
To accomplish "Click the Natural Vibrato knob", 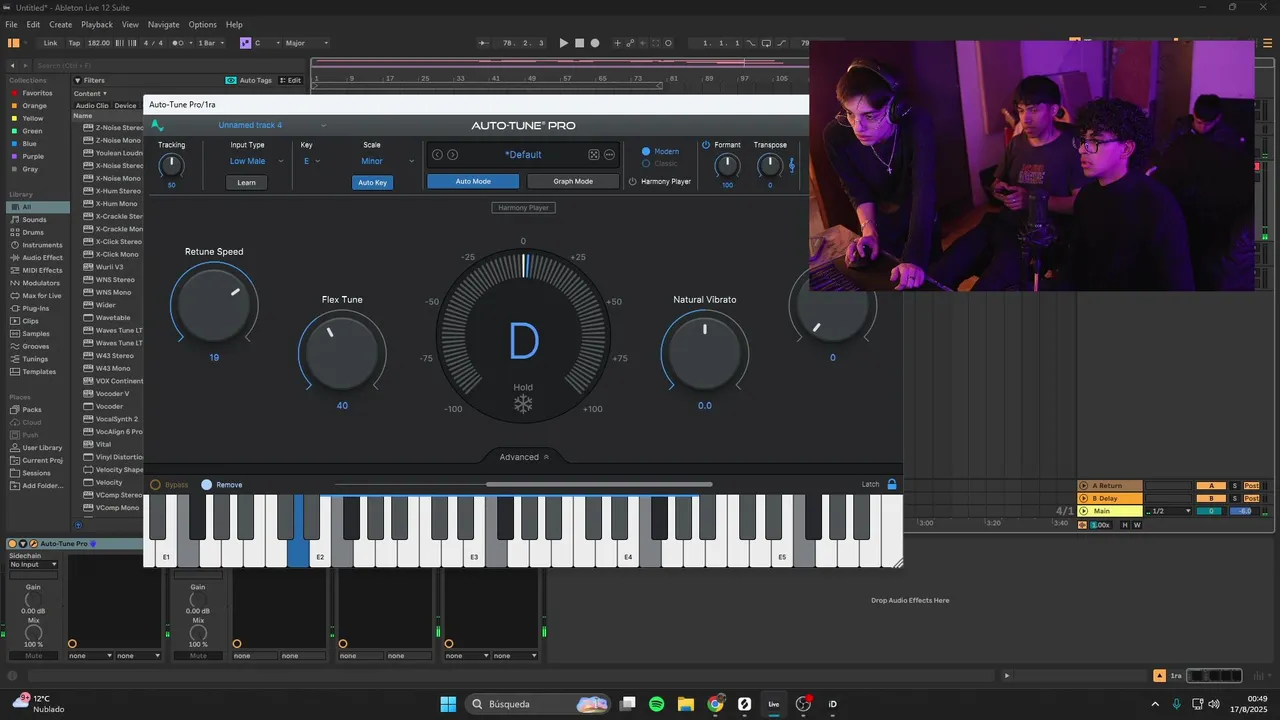I will tap(704, 352).
